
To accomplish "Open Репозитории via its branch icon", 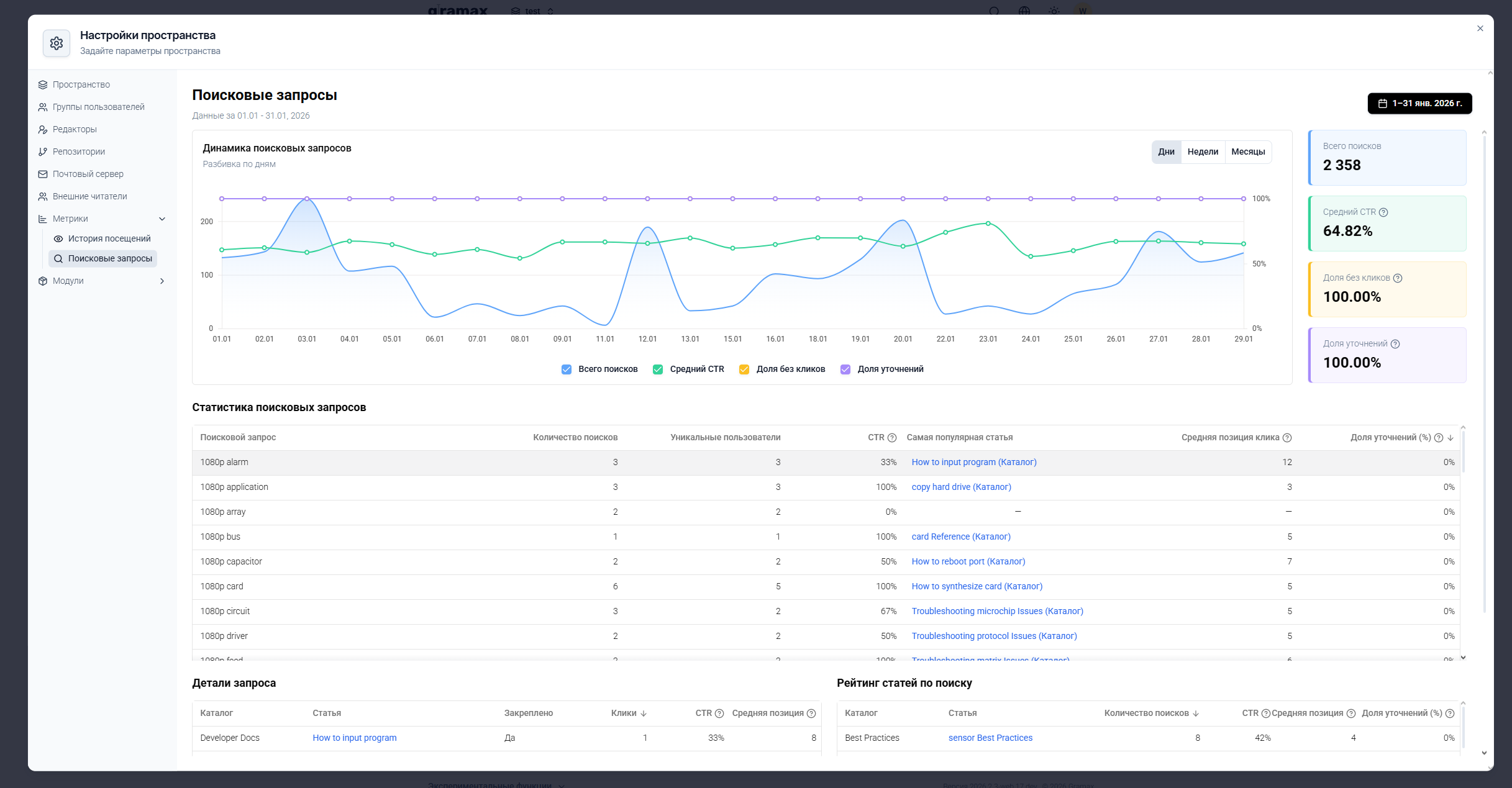I will click(x=43, y=152).
